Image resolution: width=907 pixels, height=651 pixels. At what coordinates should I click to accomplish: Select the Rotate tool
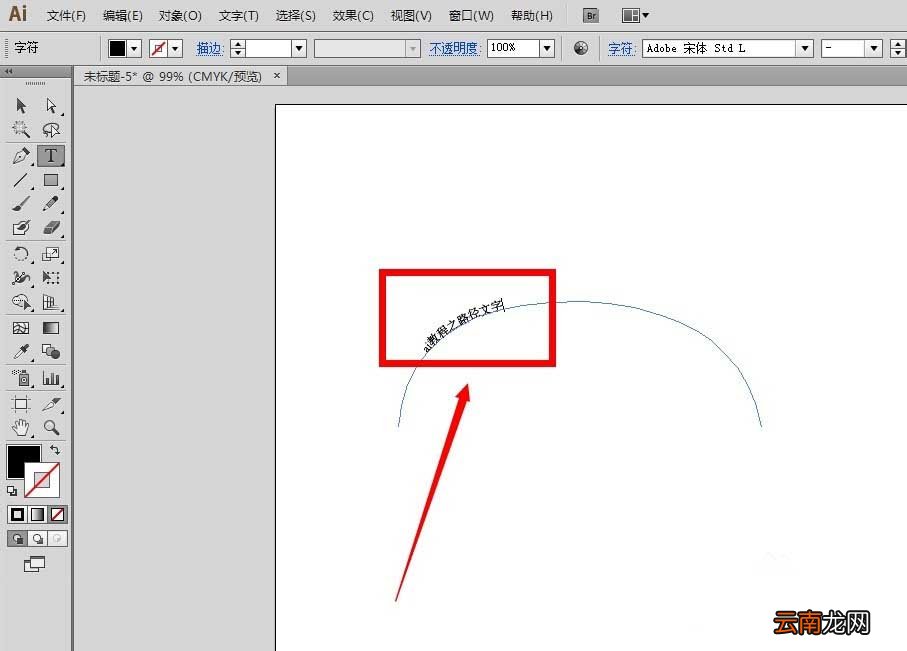click(x=21, y=254)
